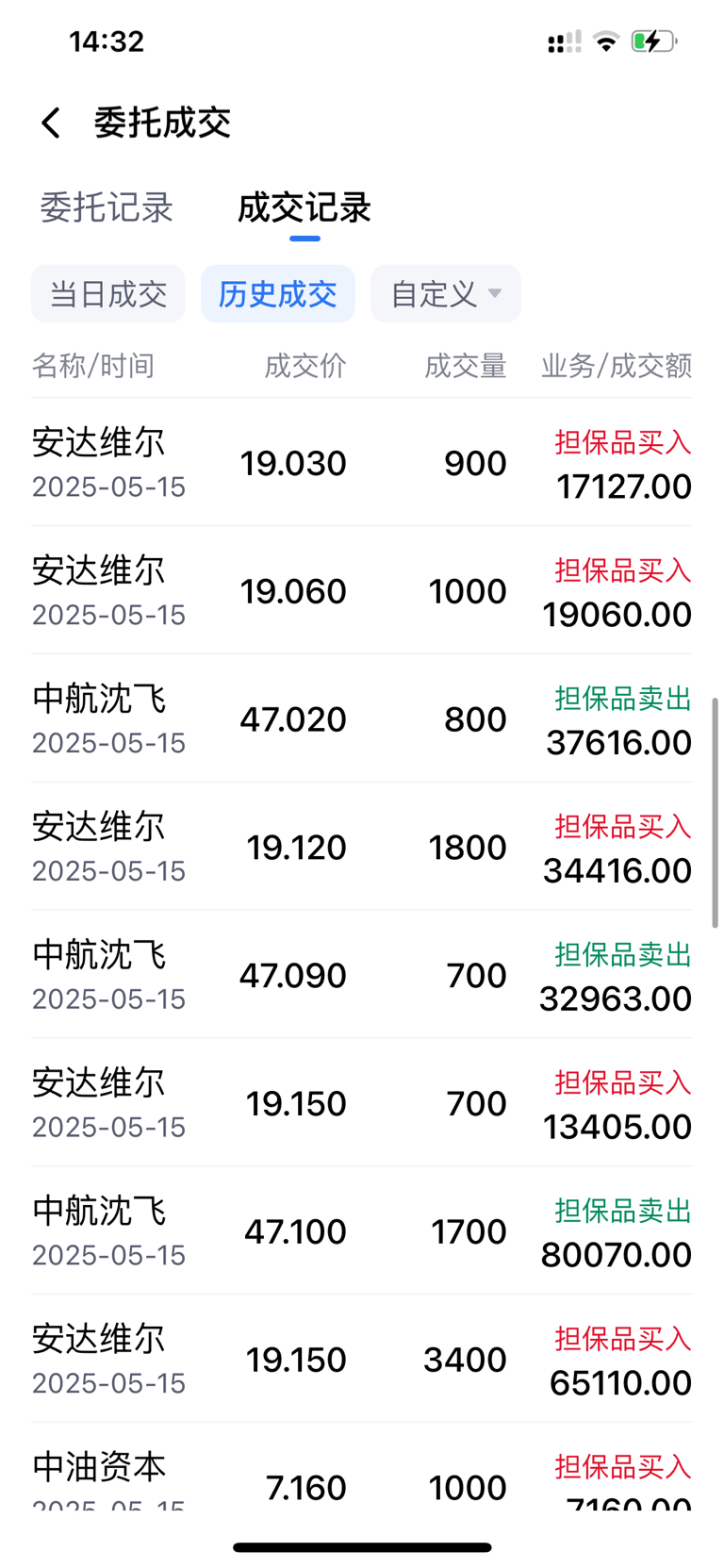
Task: Open 安达维尔 trade with 3400 volume
Action: pyautogui.click(x=362, y=1360)
